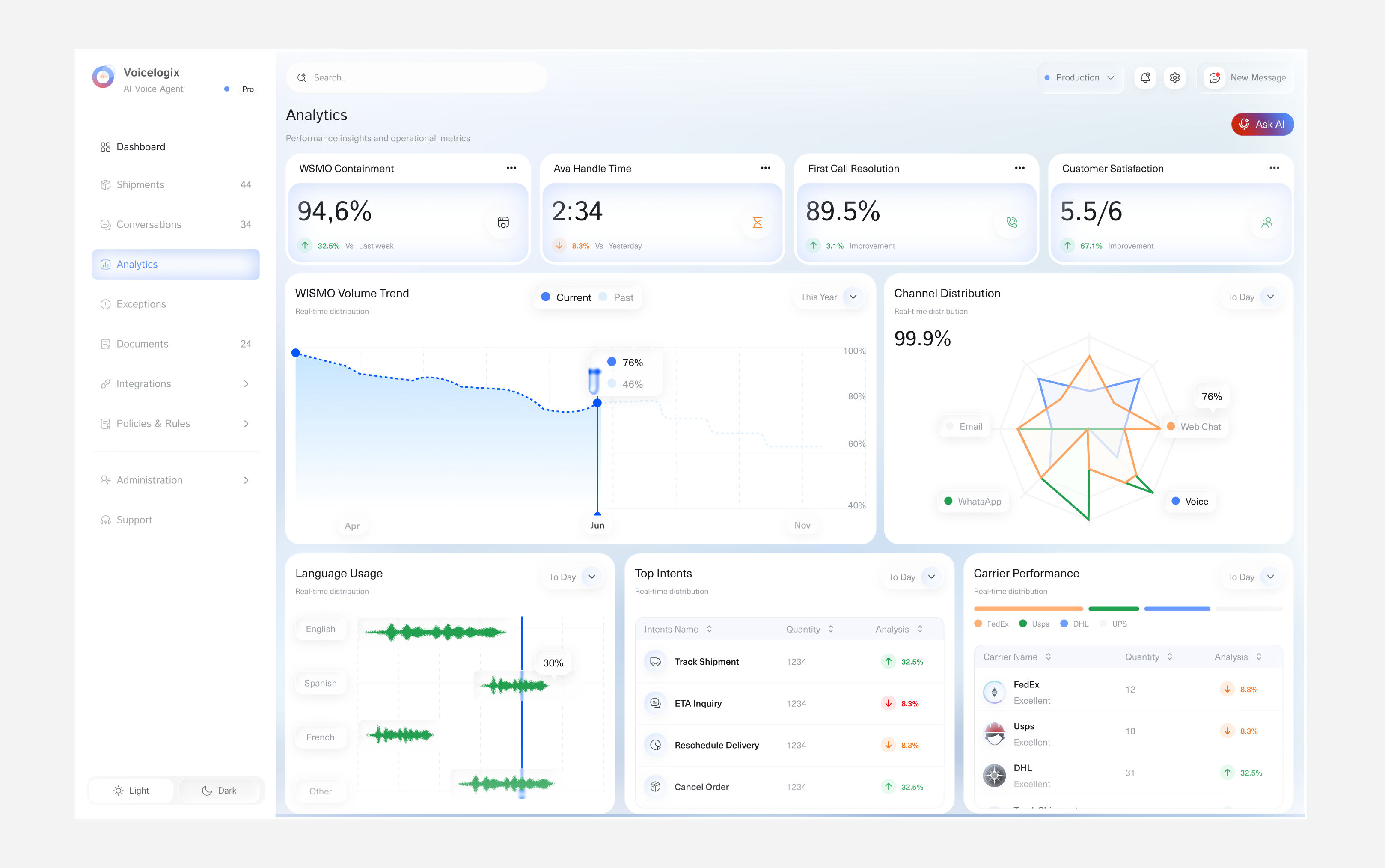
Task: Select Exceptions in the sidebar
Action: coord(175,304)
